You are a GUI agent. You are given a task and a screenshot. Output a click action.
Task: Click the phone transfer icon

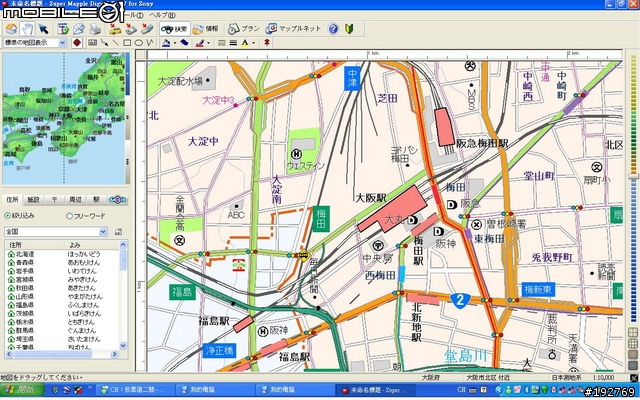pos(147,29)
